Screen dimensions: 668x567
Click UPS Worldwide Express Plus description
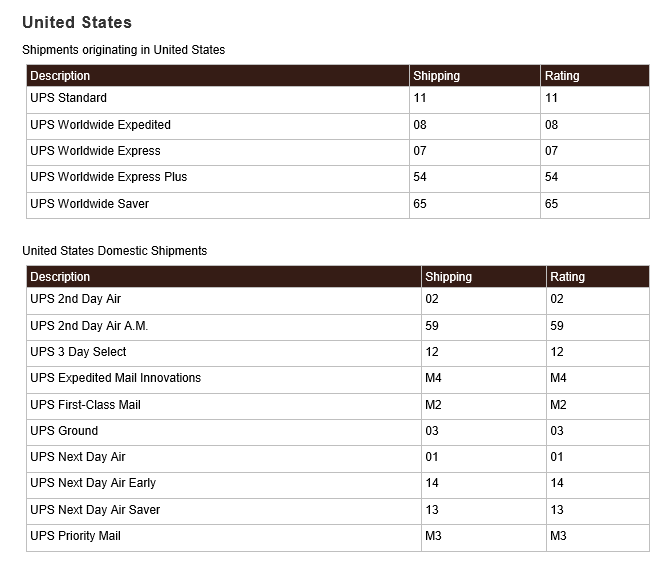tap(109, 177)
